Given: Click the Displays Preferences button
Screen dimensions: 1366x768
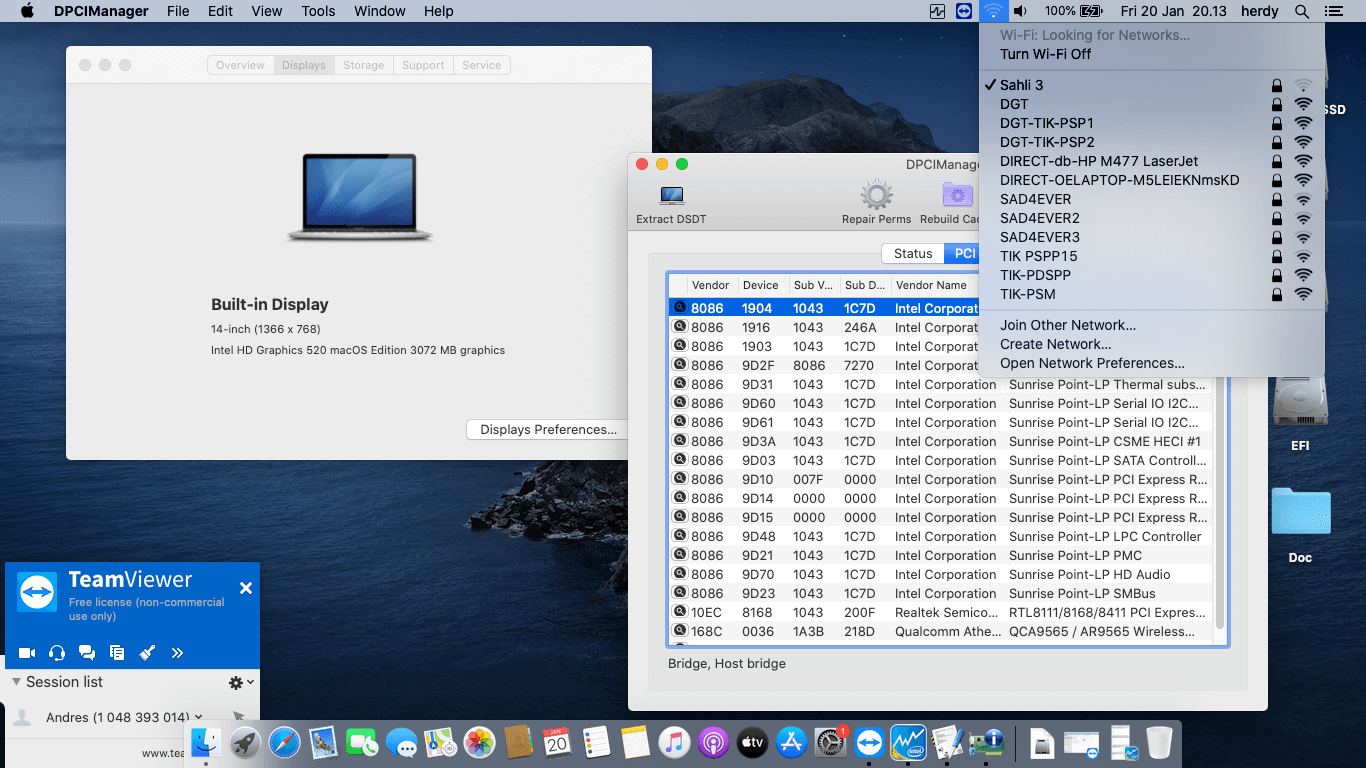Looking at the screenshot, I should 547,429.
